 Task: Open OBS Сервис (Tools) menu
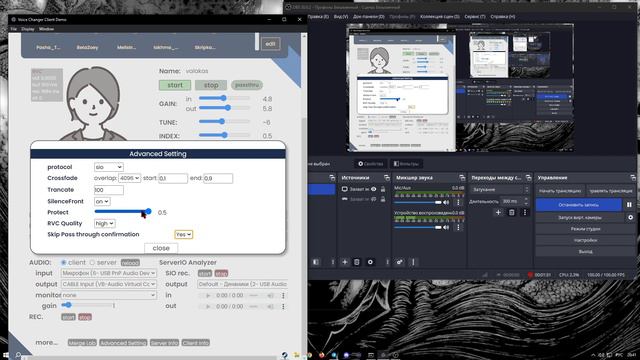click(475, 17)
